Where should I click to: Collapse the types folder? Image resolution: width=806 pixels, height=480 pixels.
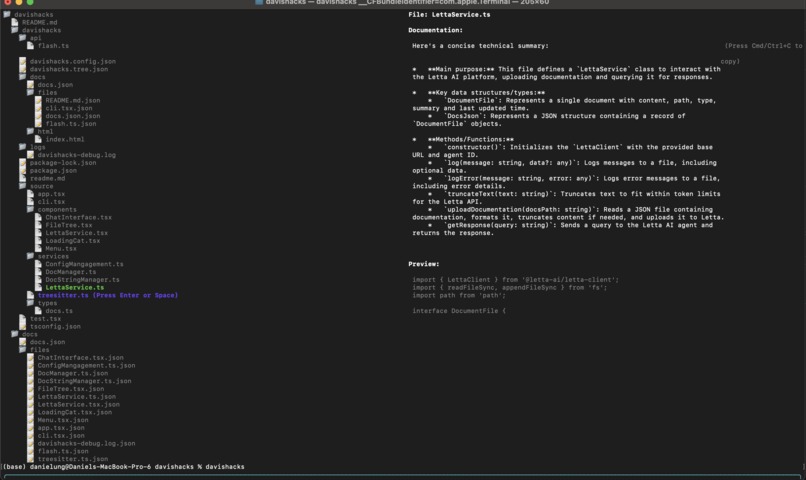[x=30, y=303]
